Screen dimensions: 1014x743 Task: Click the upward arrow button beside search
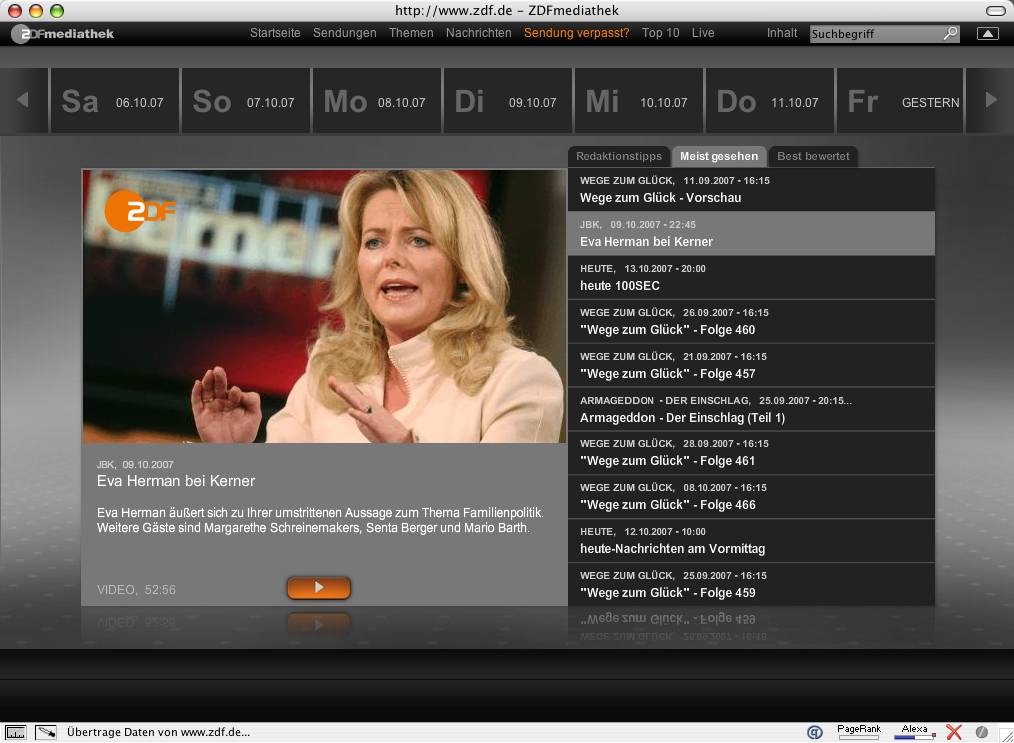[x=987, y=34]
